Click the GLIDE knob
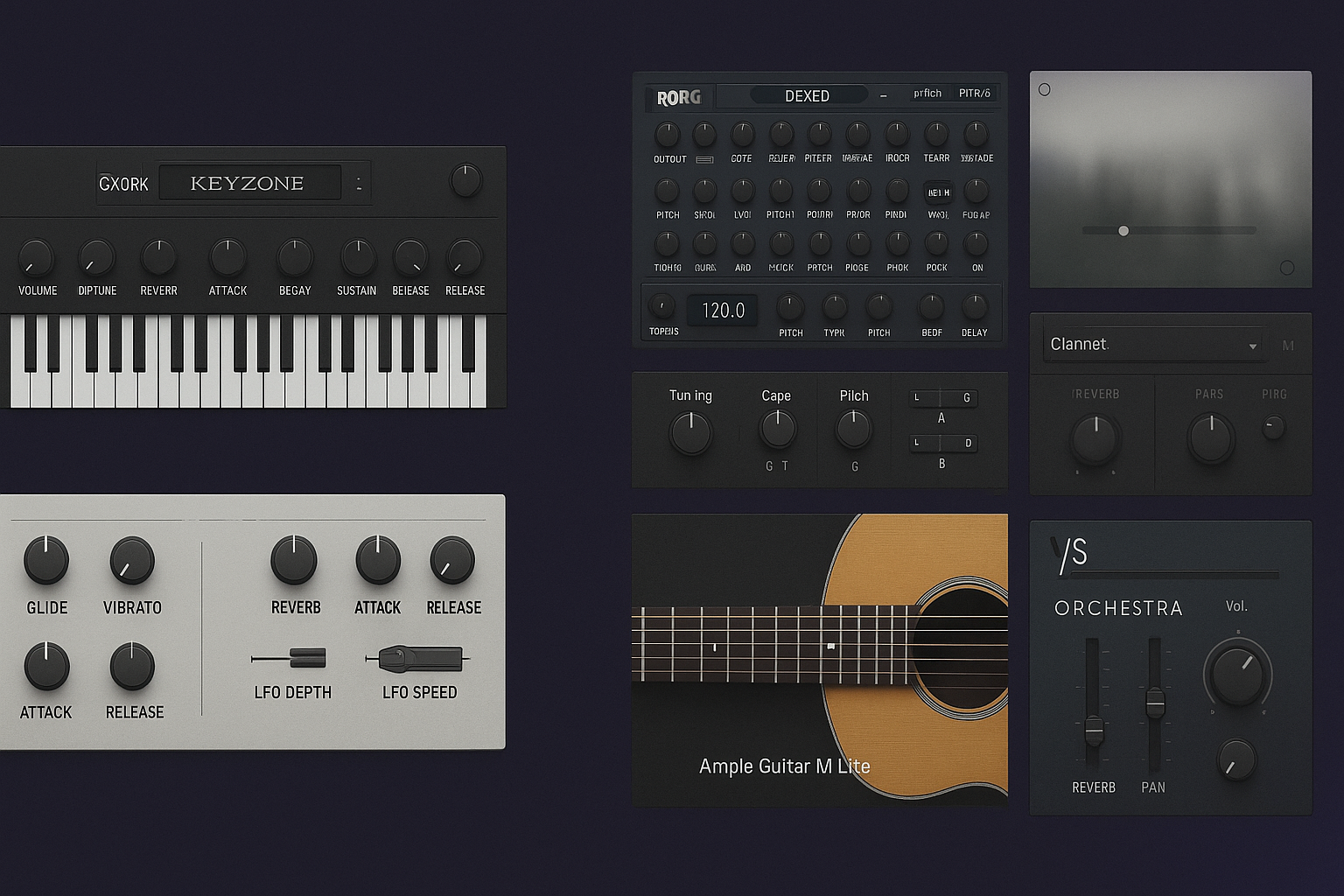The image size is (1344, 896). pyautogui.click(x=46, y=561)
